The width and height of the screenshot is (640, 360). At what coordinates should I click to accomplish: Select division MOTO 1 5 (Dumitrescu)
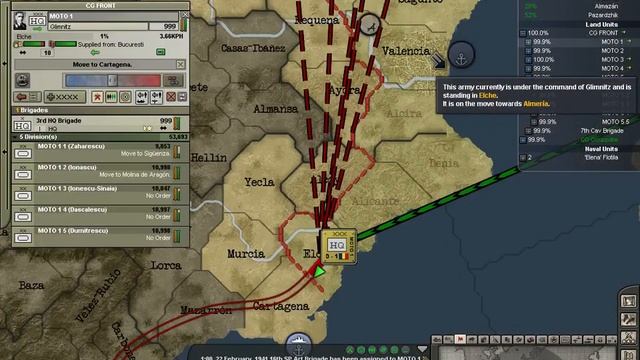100,236
